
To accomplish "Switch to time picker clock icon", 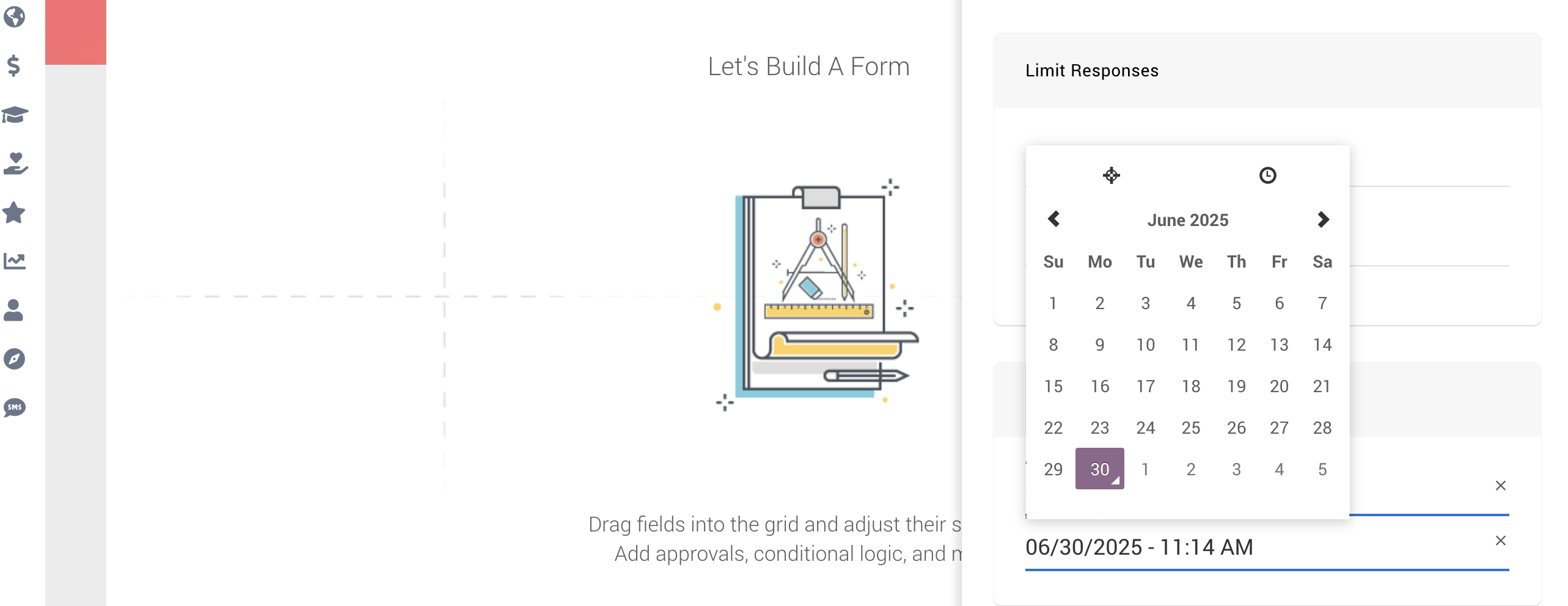I will pos(1268,175).
